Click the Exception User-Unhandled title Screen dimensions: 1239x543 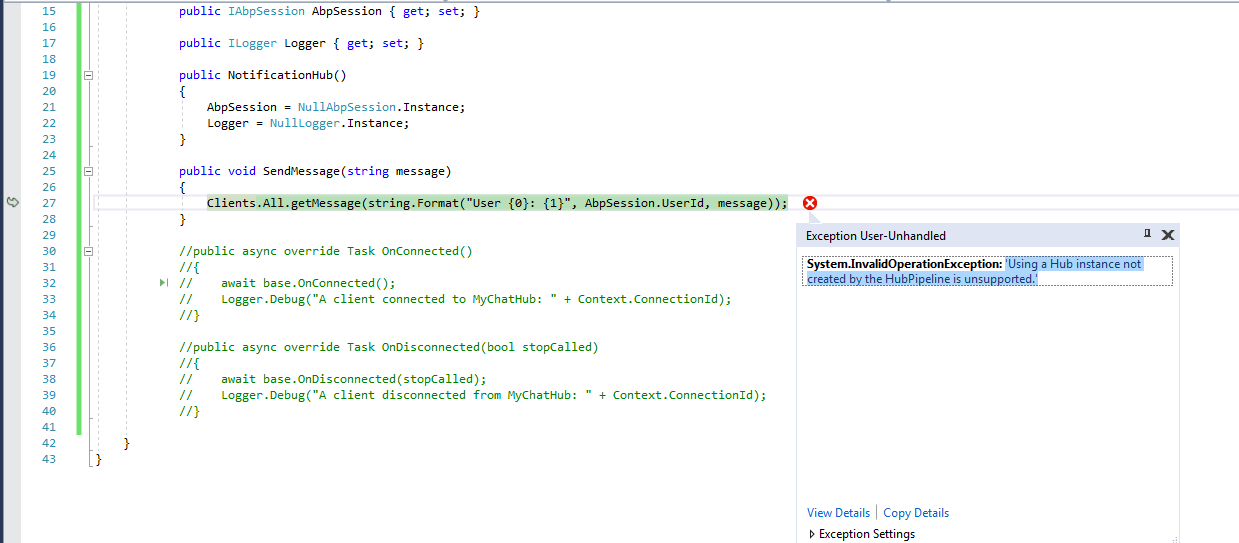click(876, 236)
